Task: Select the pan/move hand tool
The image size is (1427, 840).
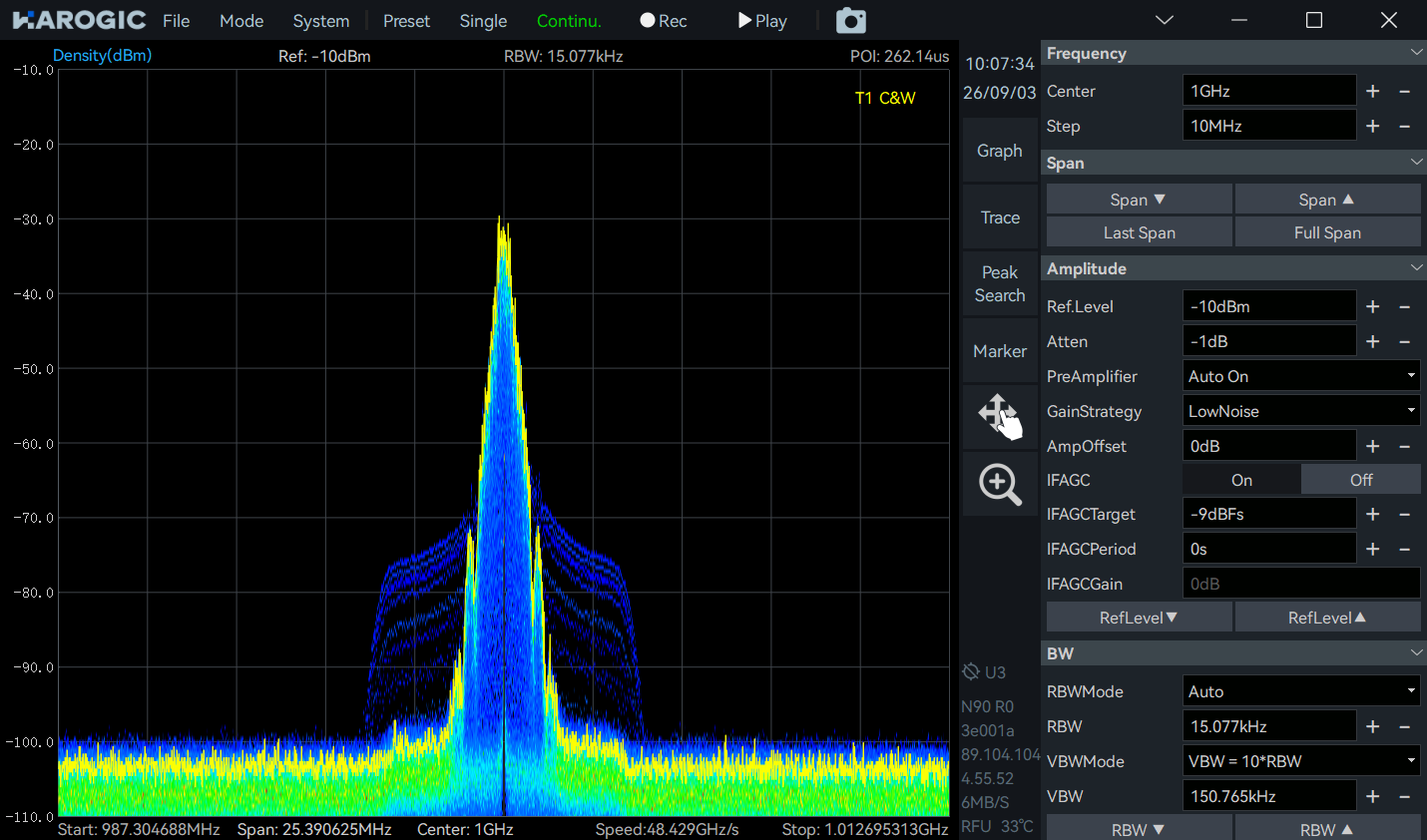Action: click(1000, 416)
